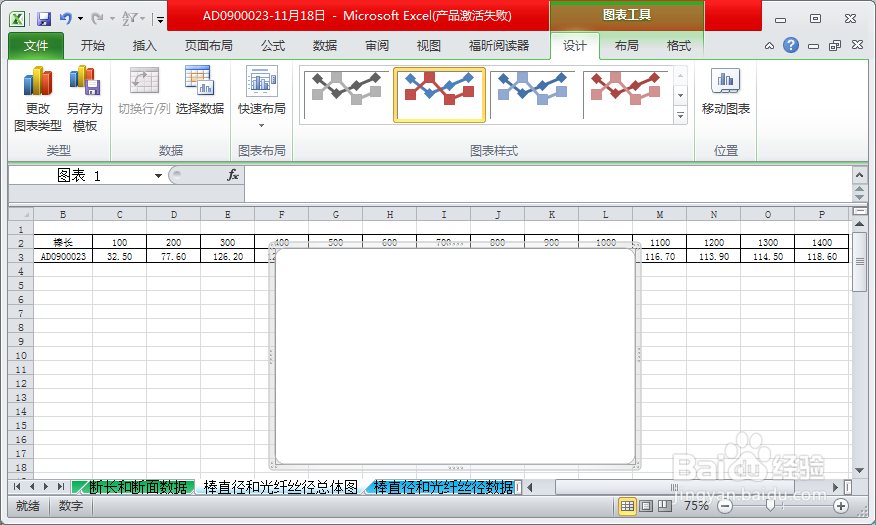Click cell with value 116.70
The height and width of the screenshot is (525, 876).
tap(660, 257)
